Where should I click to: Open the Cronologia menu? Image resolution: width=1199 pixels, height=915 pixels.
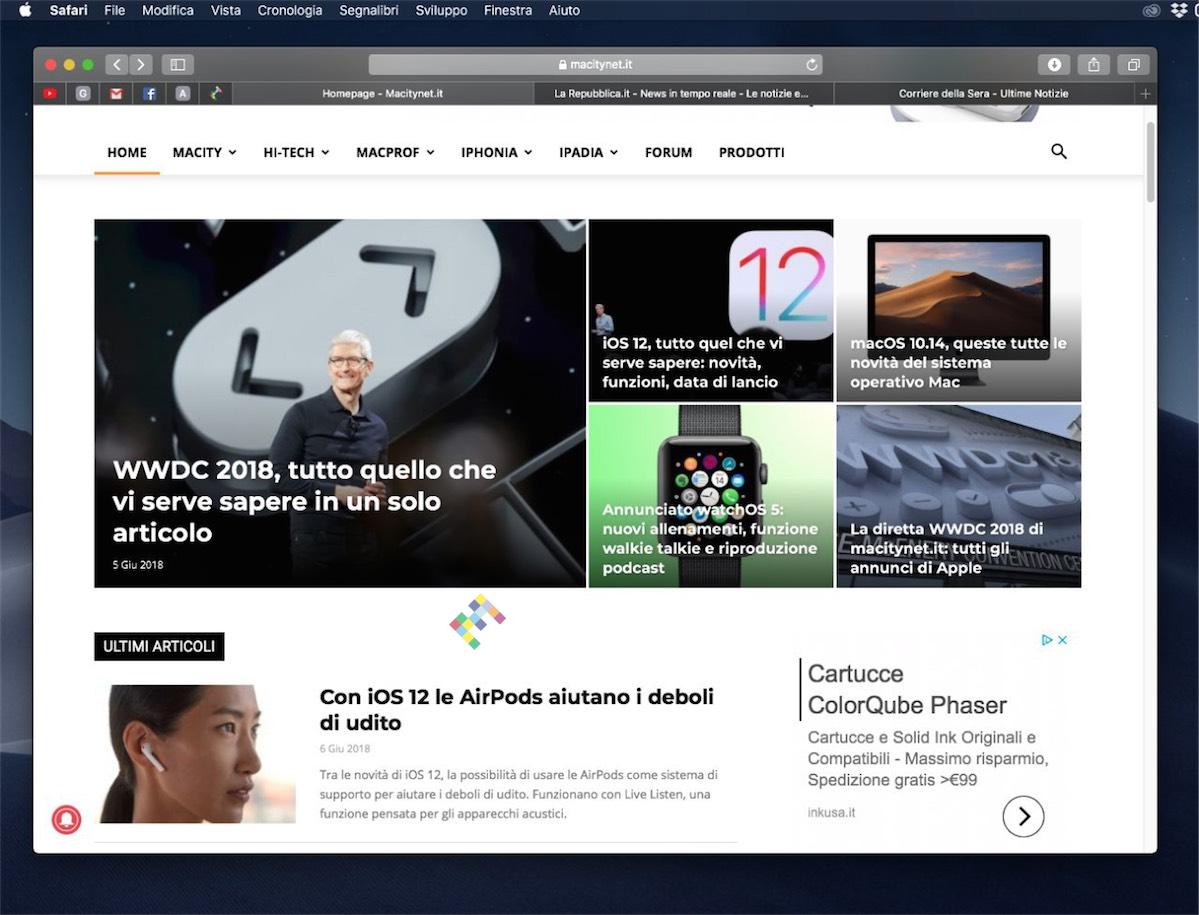(290, 10)
